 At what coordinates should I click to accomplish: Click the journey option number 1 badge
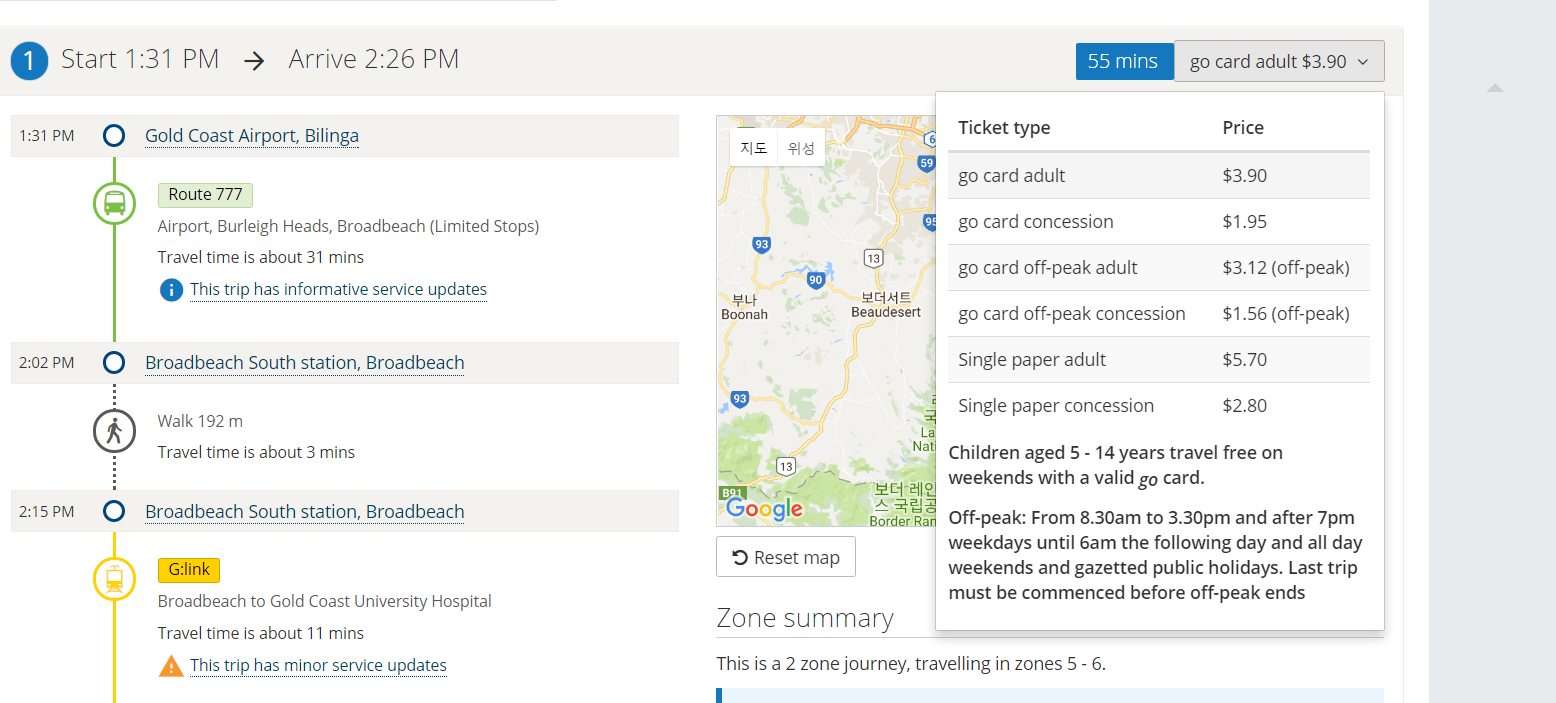tap(30, 61)
